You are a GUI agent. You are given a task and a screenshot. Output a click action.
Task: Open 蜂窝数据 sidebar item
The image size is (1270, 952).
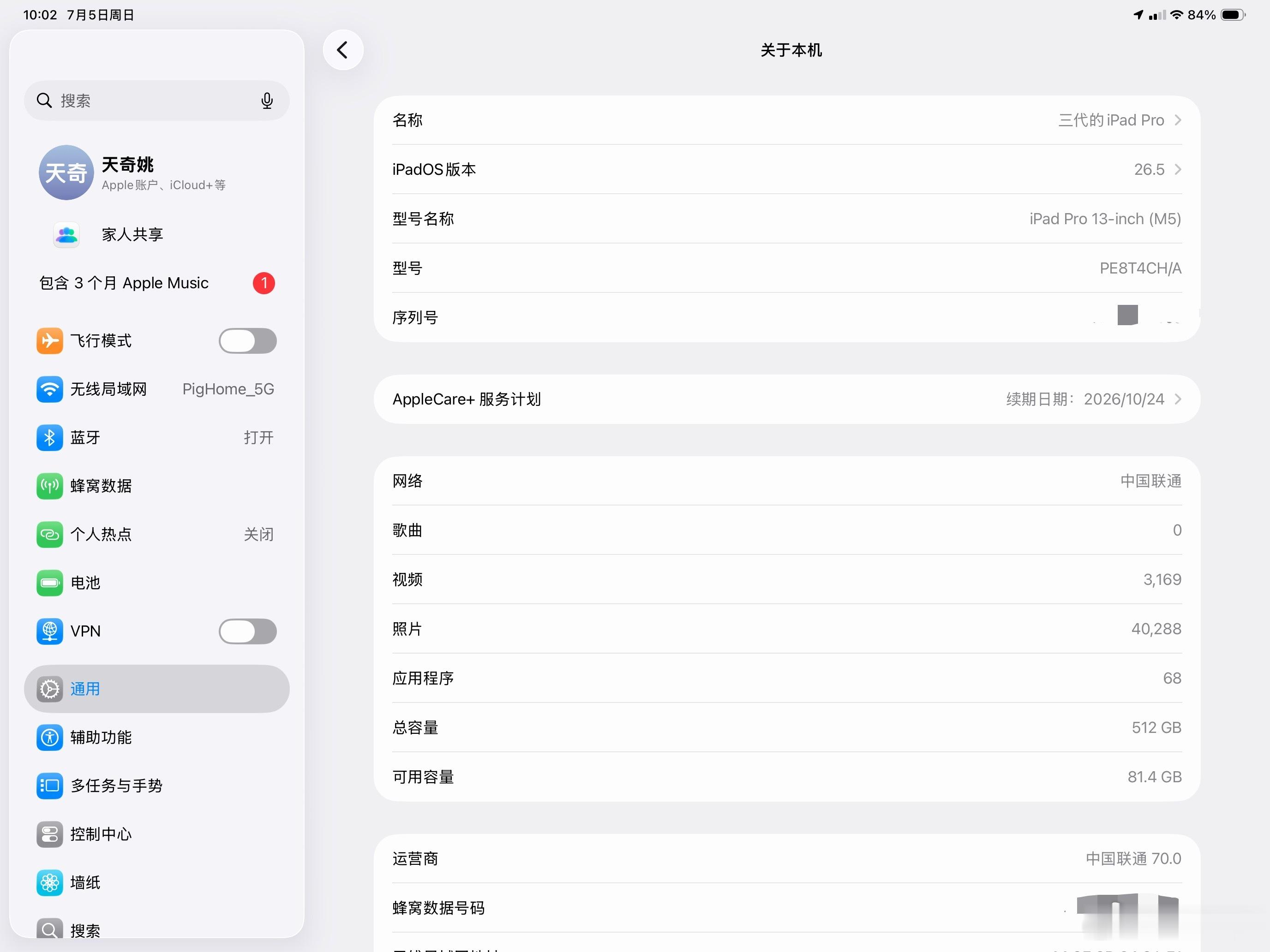pos(157,486)
